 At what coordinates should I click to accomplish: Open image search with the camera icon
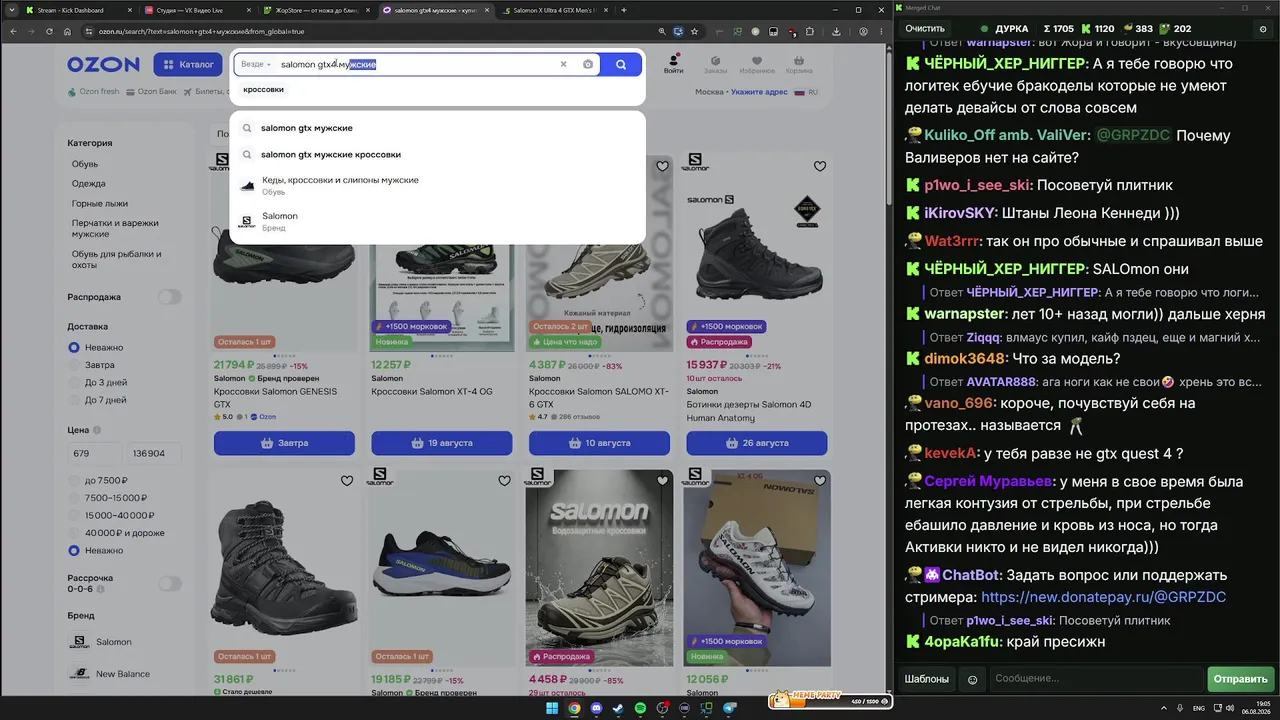coord(588,64)
